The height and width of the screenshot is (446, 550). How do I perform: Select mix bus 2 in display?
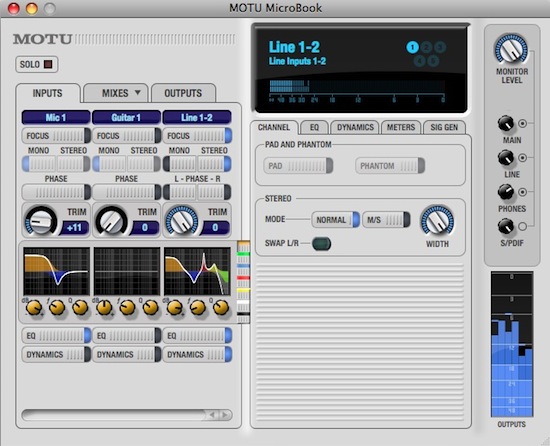(x=426, y=47)
